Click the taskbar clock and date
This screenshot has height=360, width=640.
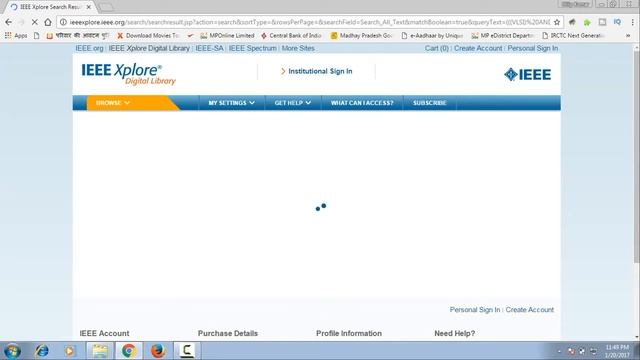click(x=617, y=351)
